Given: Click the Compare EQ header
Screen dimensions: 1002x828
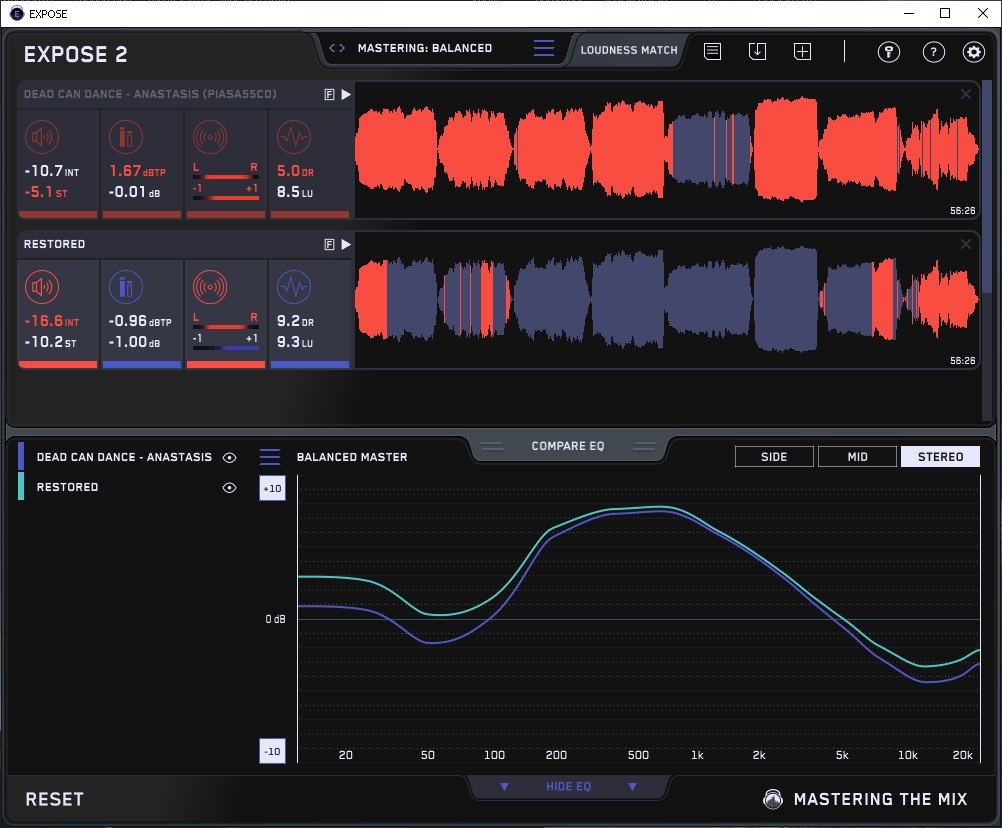Looking at the screenshot, I should point(567,446).
